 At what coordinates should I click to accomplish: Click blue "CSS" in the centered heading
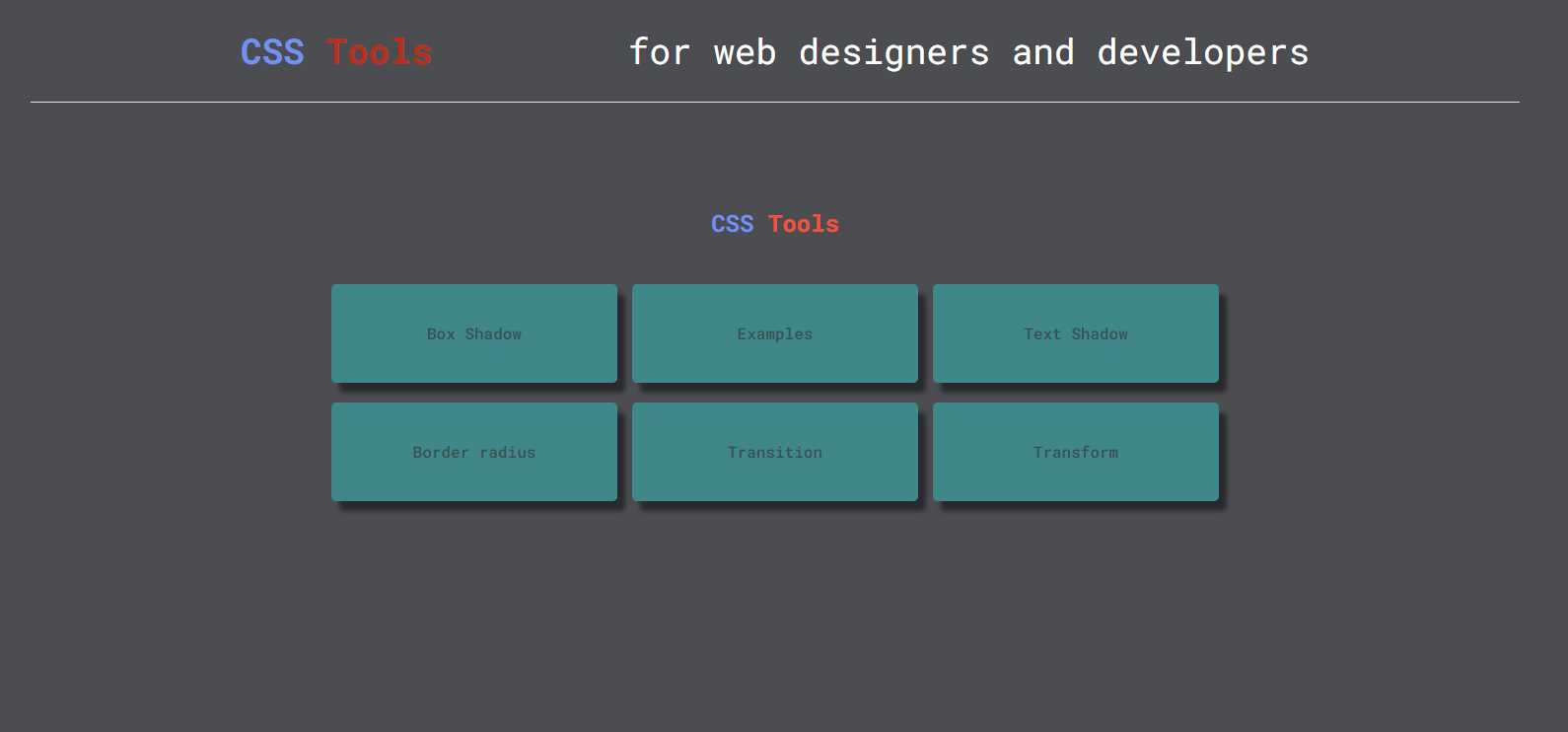pyautogui.click(x=732, y=224)
